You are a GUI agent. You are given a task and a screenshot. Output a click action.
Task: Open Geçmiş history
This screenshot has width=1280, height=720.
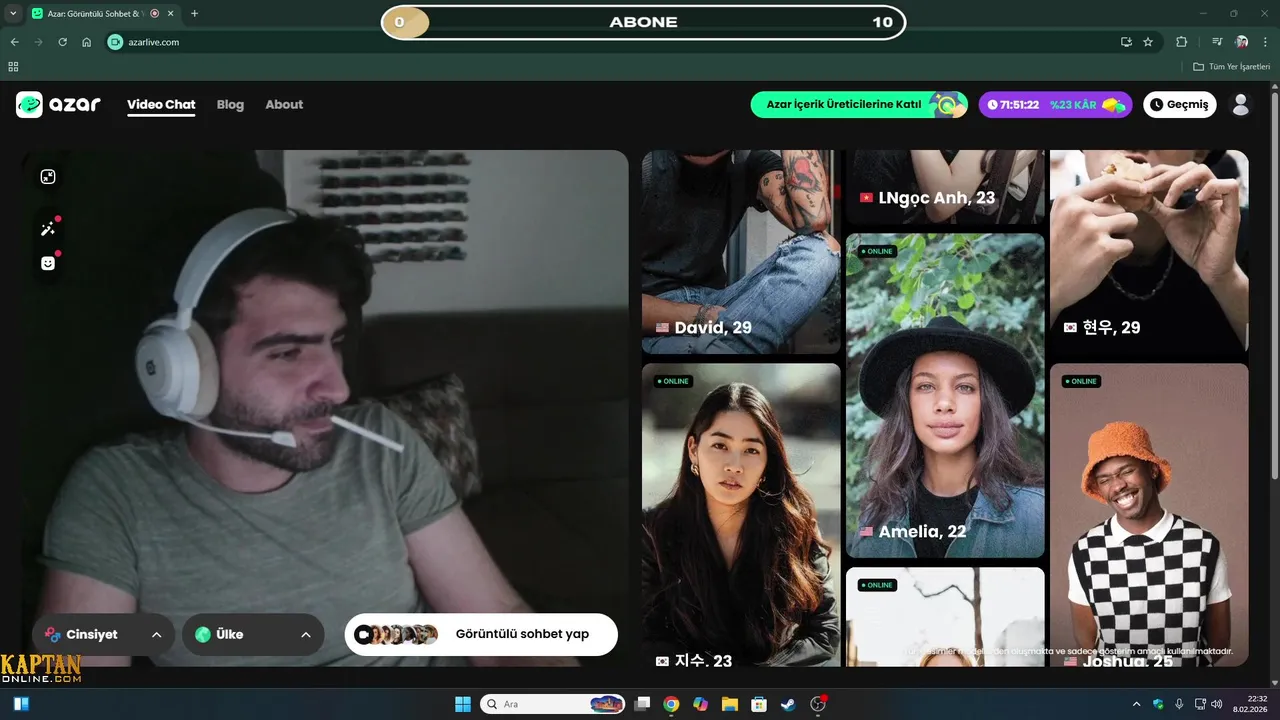pyautogui.click(x=1180, y=104)
